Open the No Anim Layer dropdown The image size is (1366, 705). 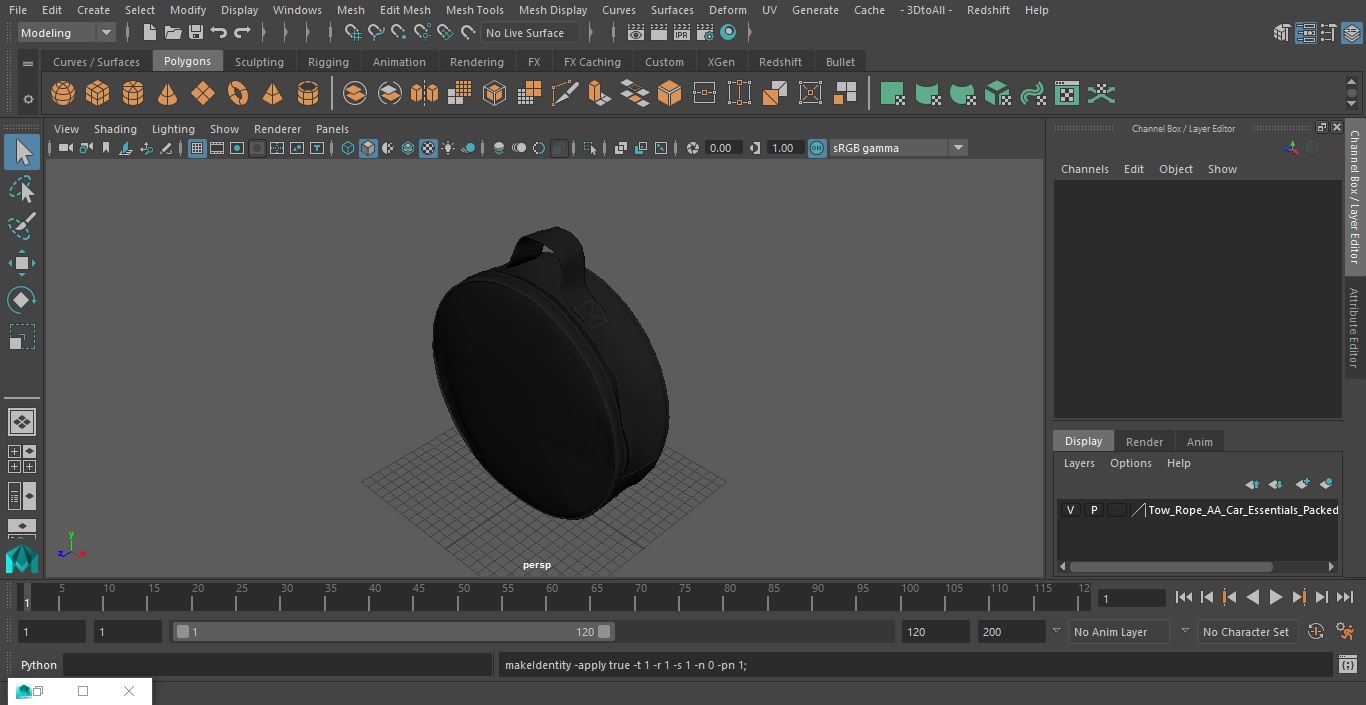[x=1118, y=632]
